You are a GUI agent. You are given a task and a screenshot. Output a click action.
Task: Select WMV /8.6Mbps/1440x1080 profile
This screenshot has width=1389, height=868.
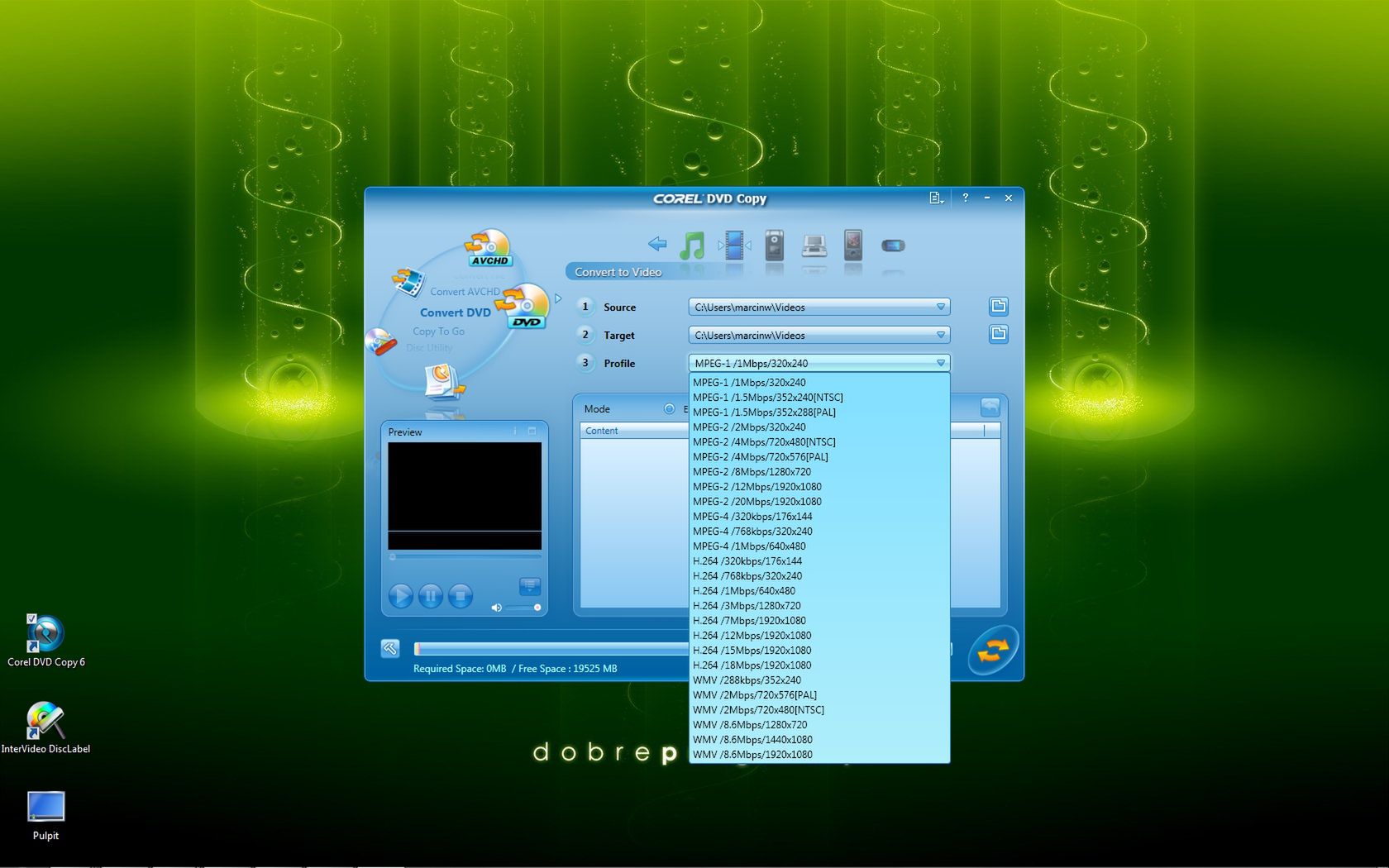[819, 740]
